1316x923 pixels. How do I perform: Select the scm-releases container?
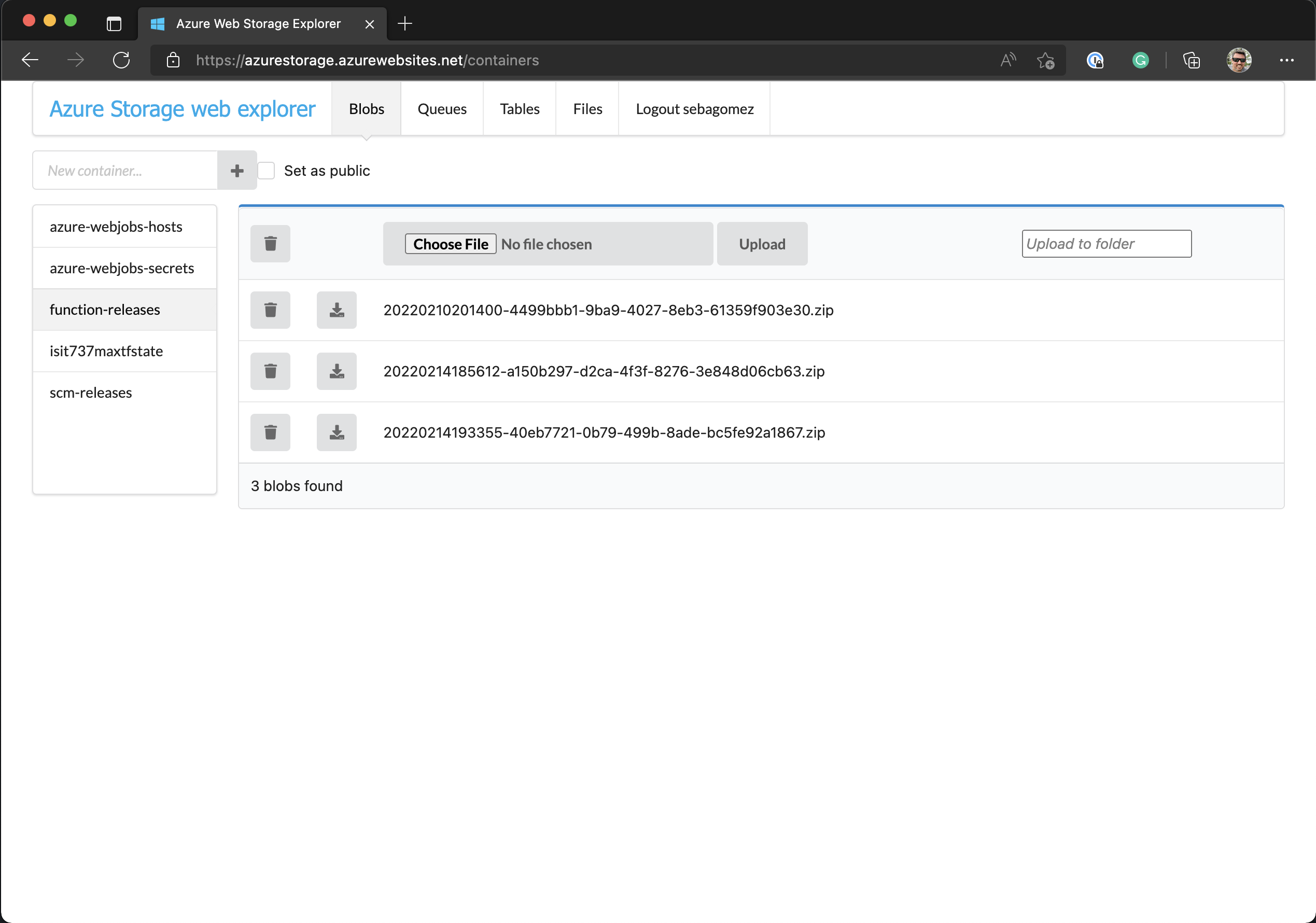coord(91,393)
